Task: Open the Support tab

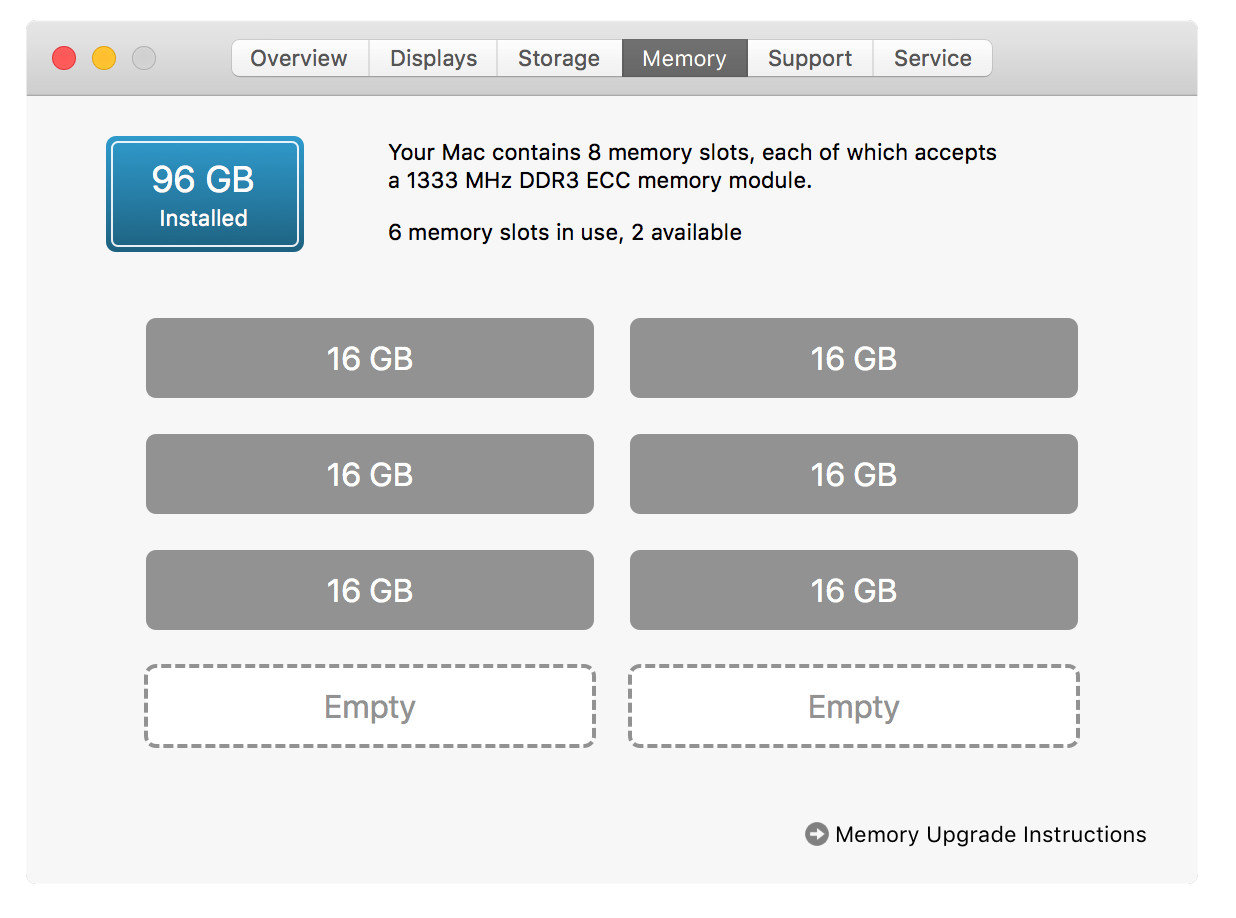Action: 810,58
